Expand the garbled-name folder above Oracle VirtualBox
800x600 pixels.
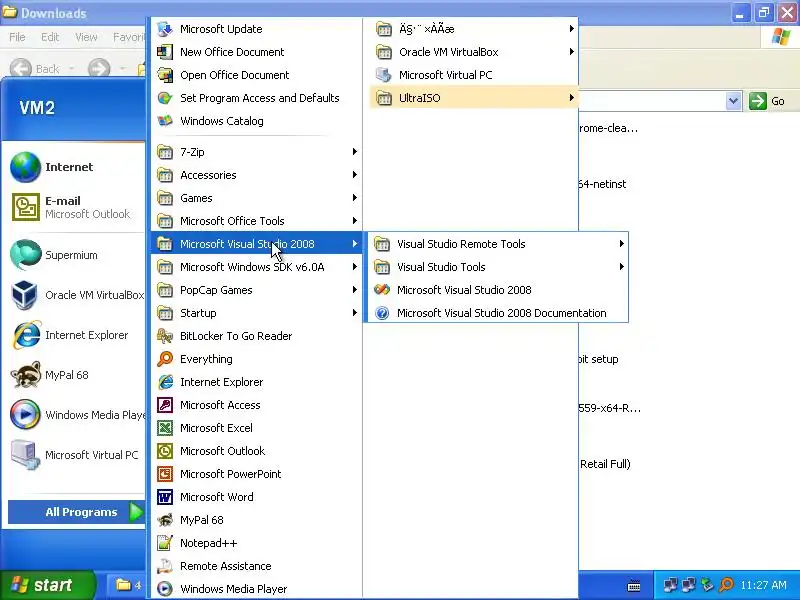click(474, 29)
